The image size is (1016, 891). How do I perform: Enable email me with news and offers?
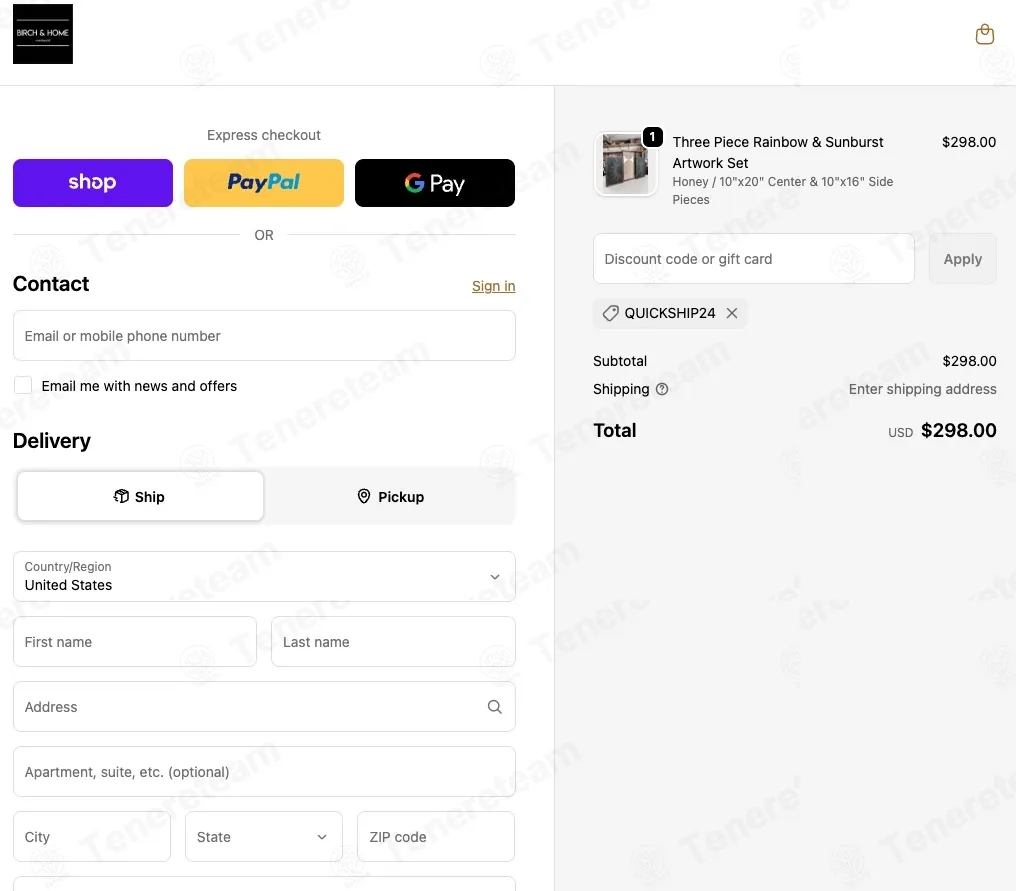23,386
